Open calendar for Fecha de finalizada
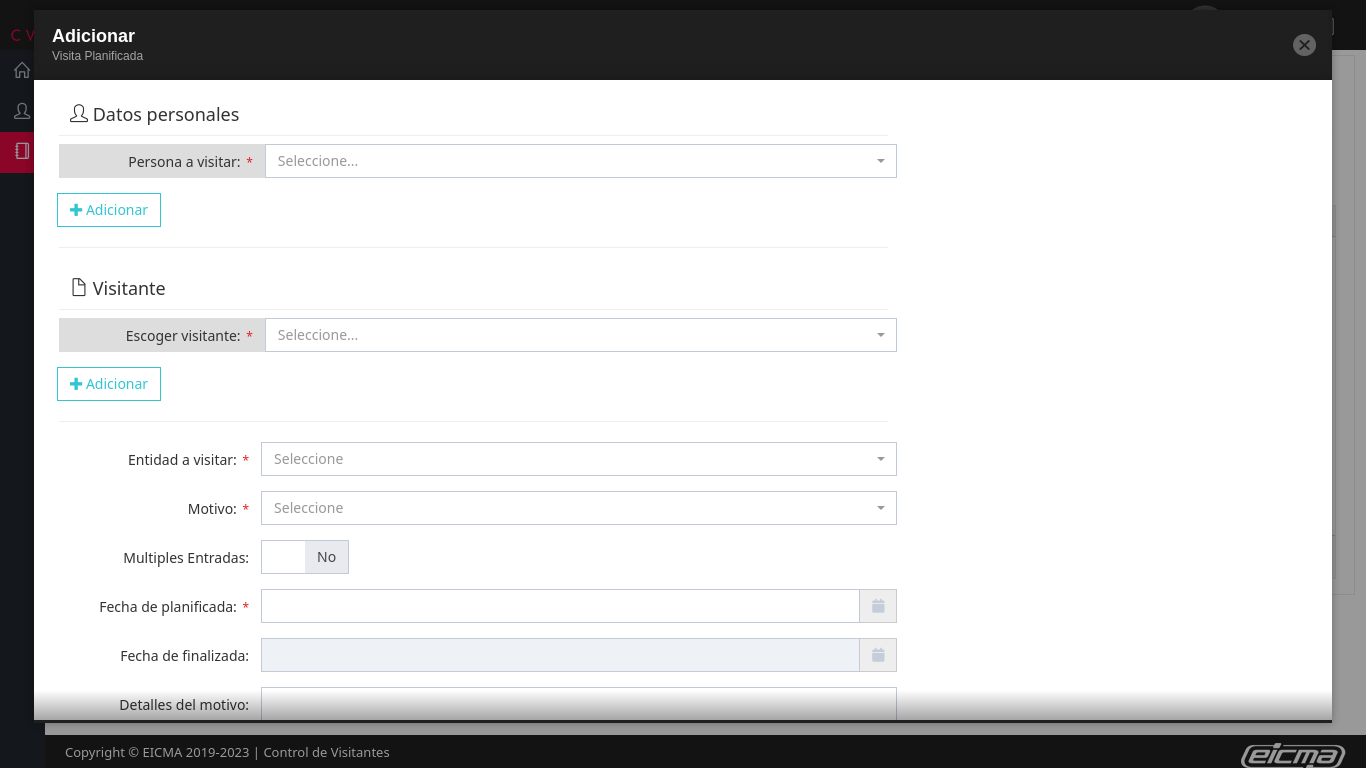This screenshot has width=1366, height=768. (878, 655)
